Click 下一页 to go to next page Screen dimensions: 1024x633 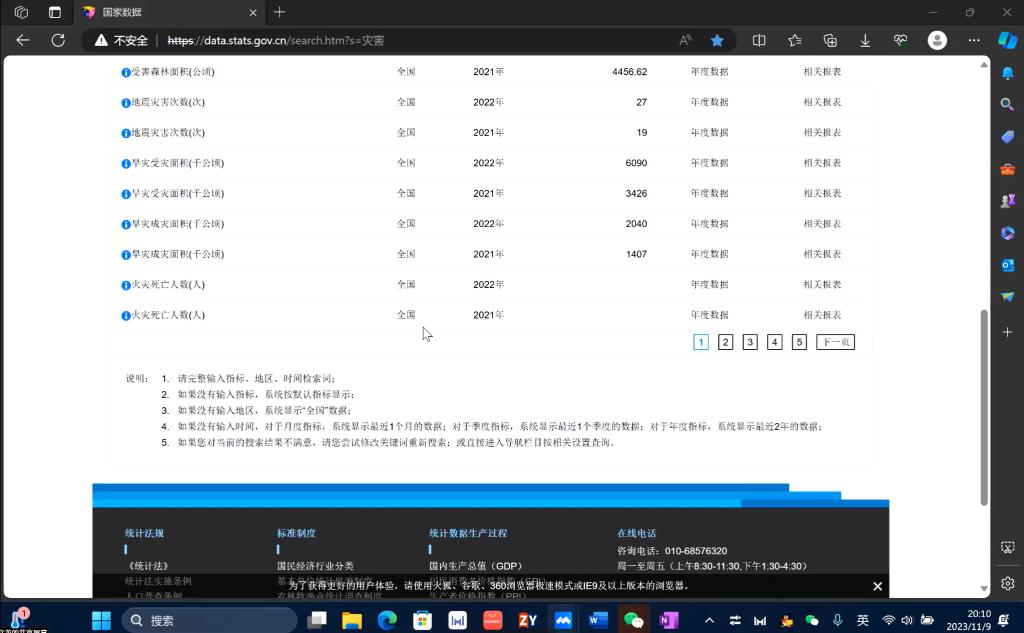point(835,342)
